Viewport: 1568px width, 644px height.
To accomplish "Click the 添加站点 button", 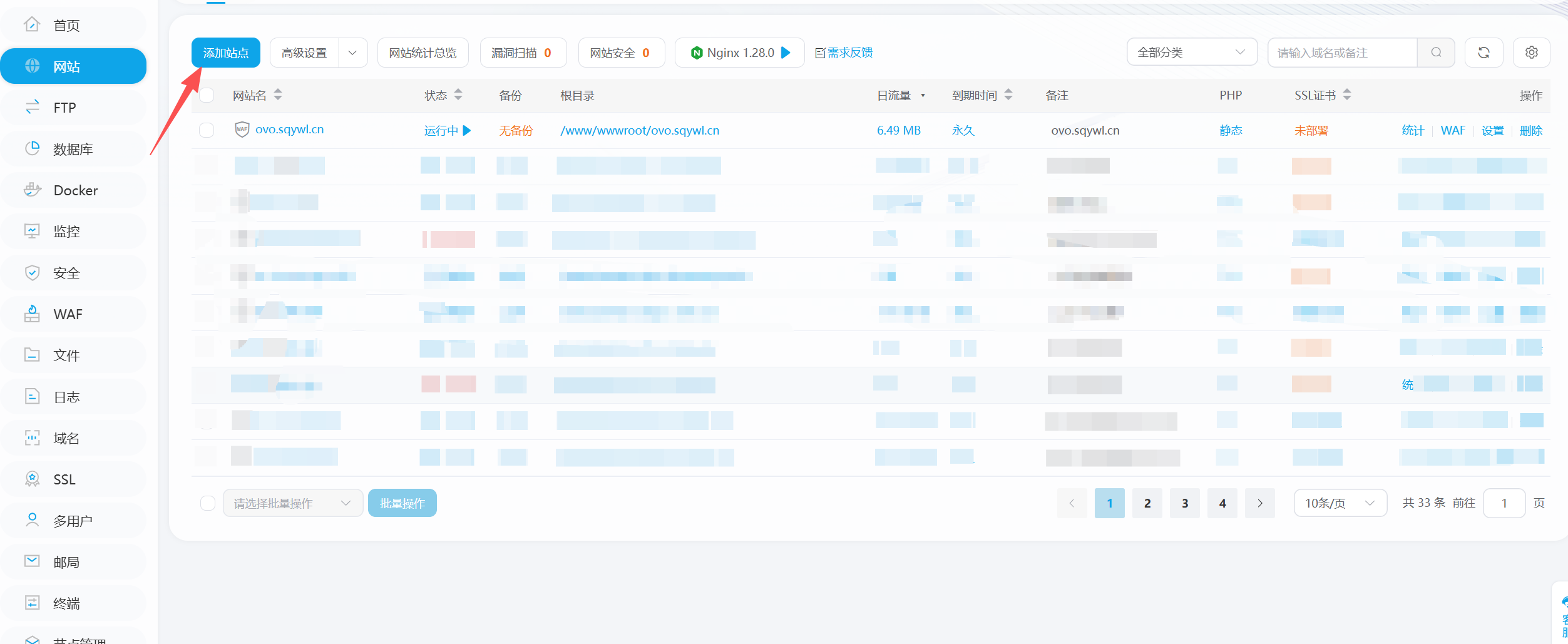I will tap(225, 53).
